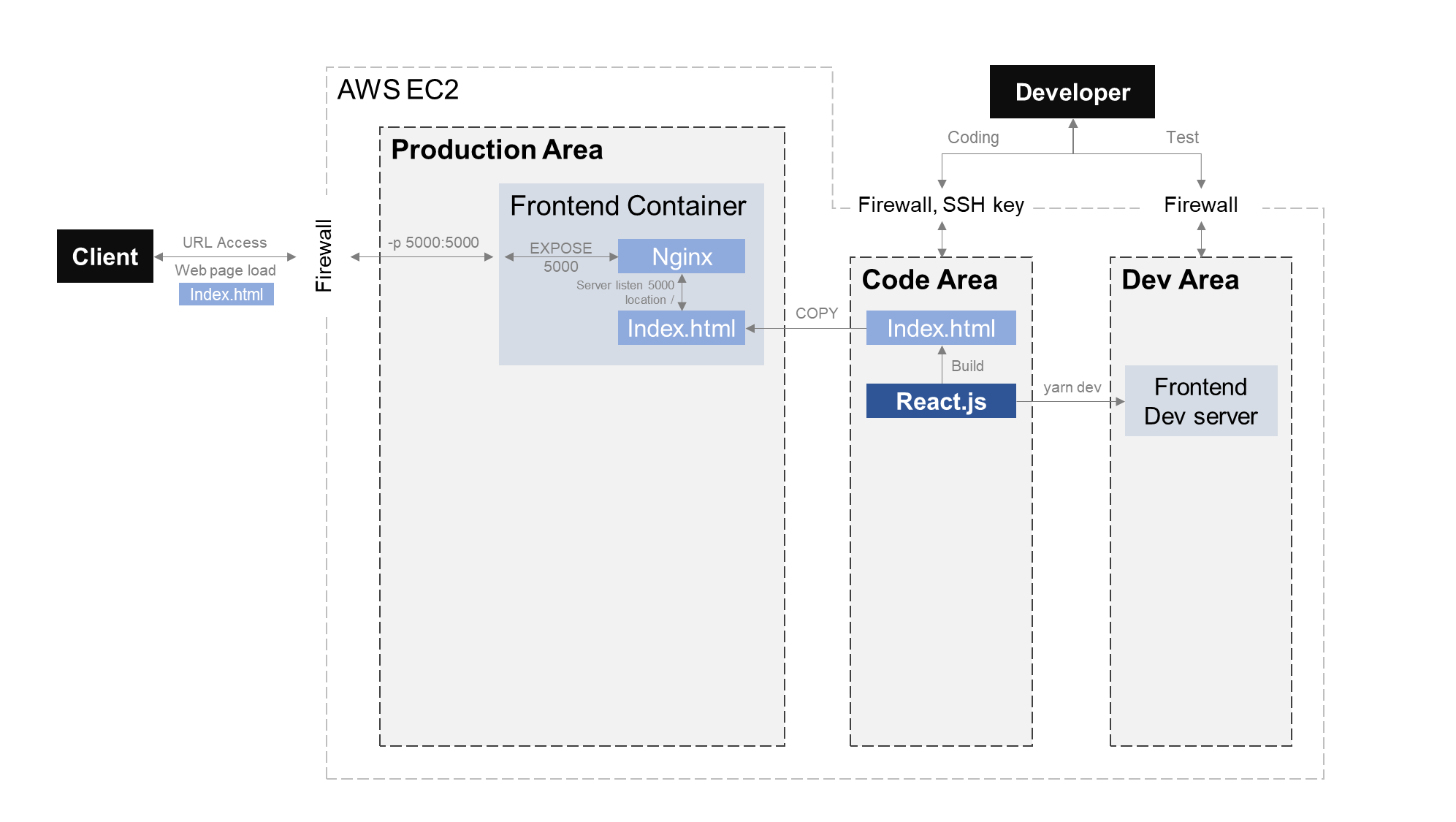Select the Dev Area heading
Viewport: 1456px width, 822px height.
(x=1180, y=280)
